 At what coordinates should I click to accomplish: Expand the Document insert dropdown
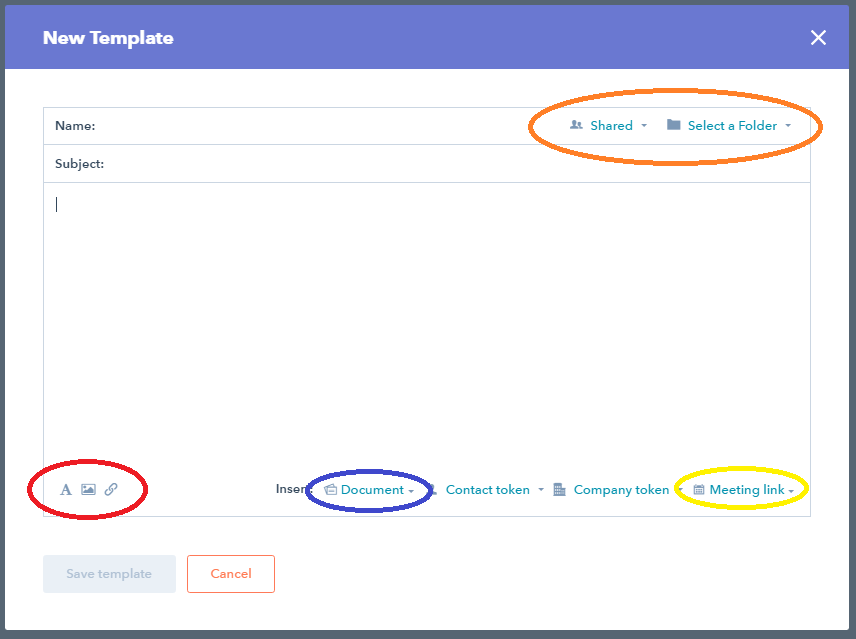click(x=370, y=489)
